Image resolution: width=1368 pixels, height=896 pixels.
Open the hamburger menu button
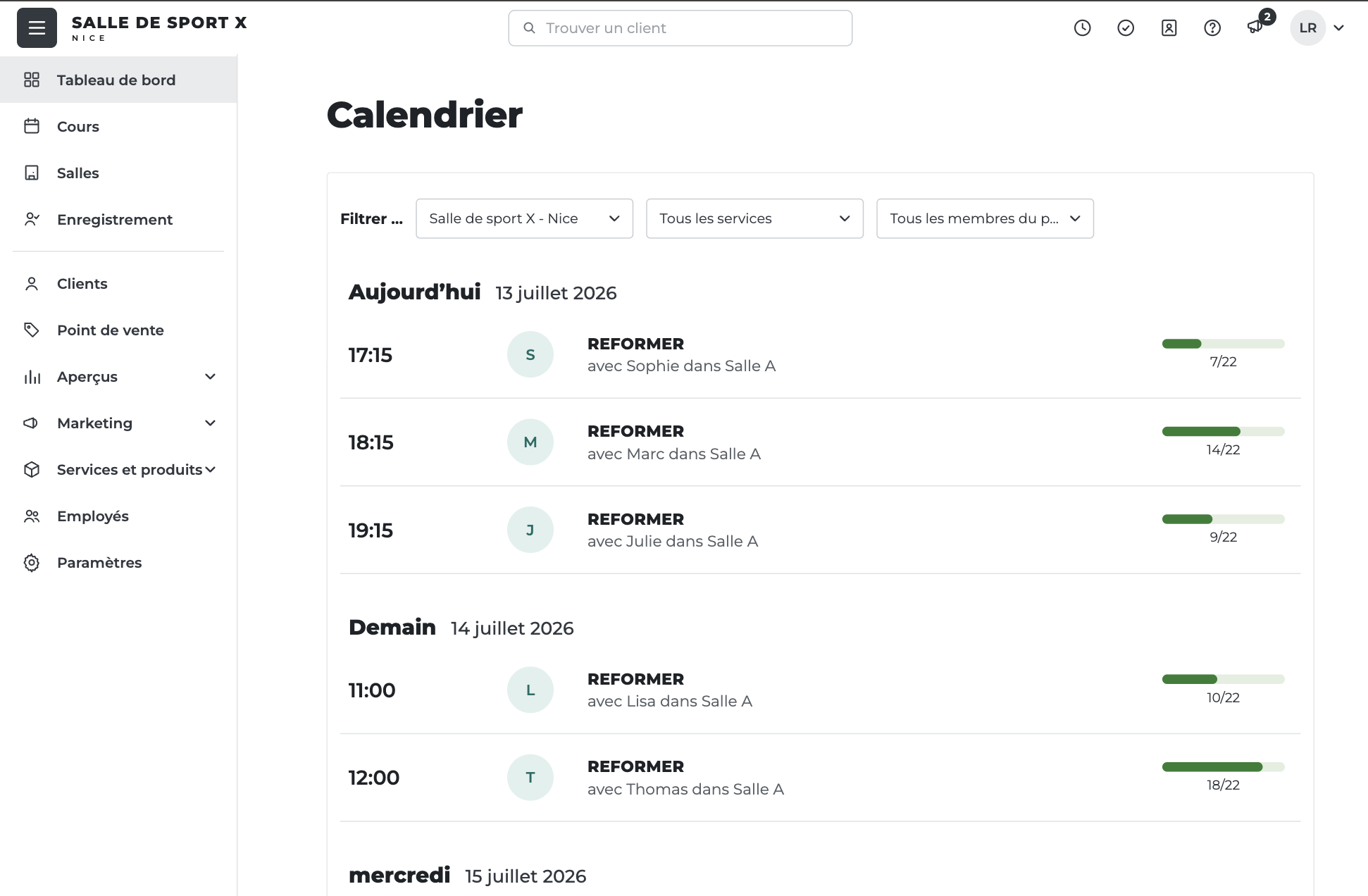[x=37, y=28]
